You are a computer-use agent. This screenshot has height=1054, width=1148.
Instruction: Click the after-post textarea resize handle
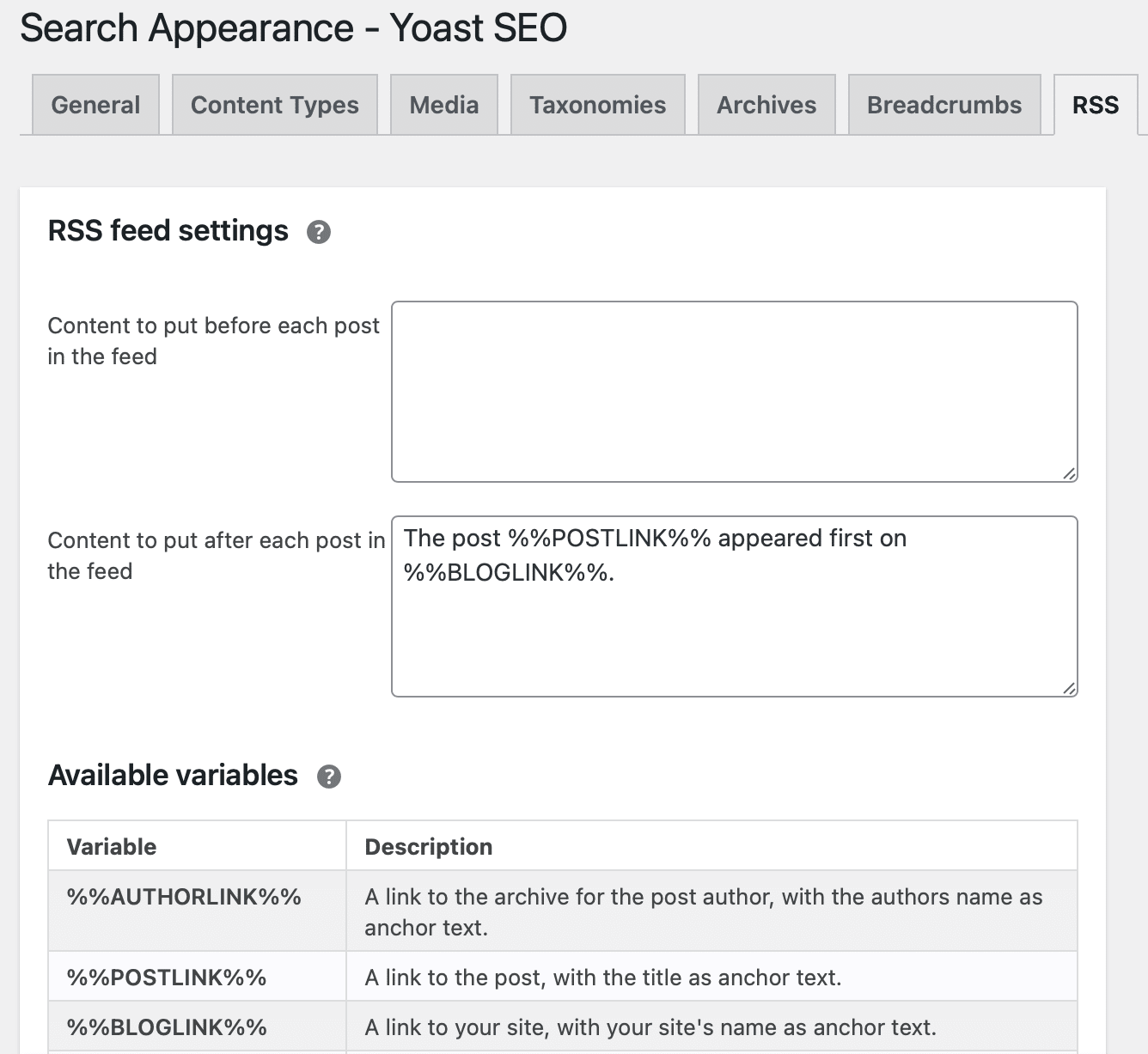click(x=1070, y=686)
